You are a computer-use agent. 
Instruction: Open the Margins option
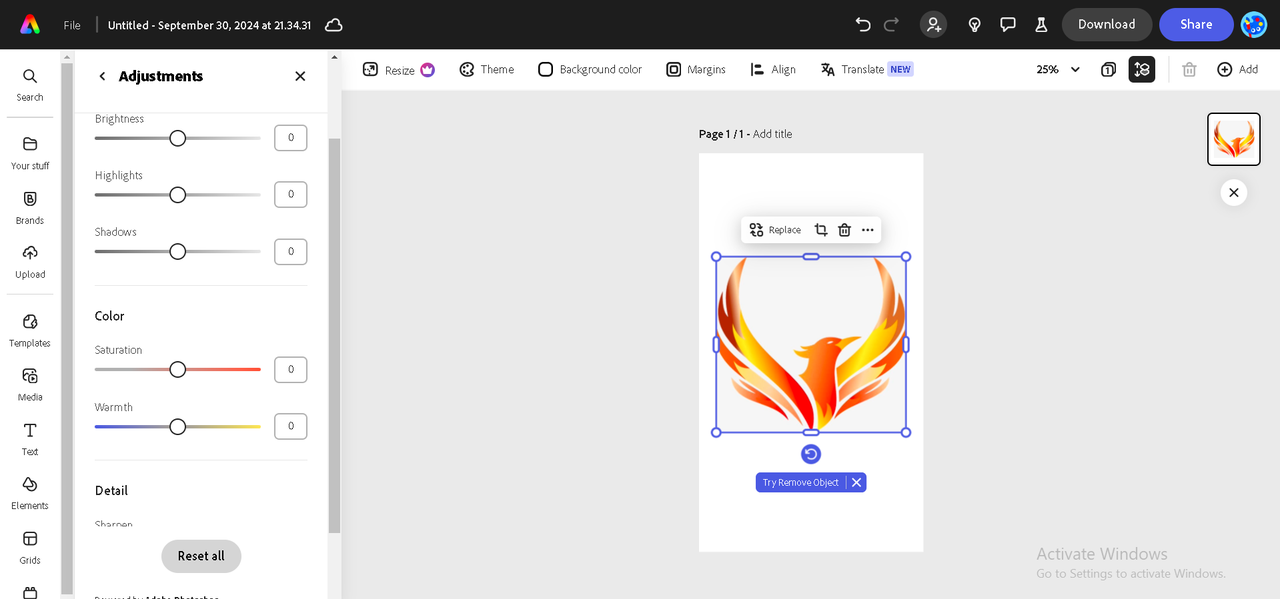coord(696,69)
